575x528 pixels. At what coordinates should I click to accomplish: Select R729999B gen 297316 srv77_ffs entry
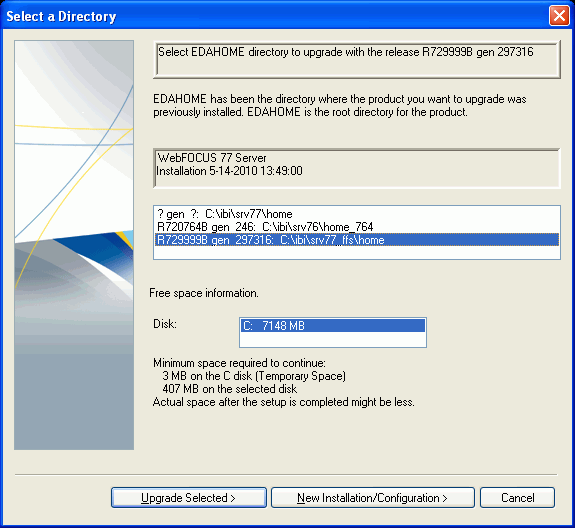click(x=356, y=240)
